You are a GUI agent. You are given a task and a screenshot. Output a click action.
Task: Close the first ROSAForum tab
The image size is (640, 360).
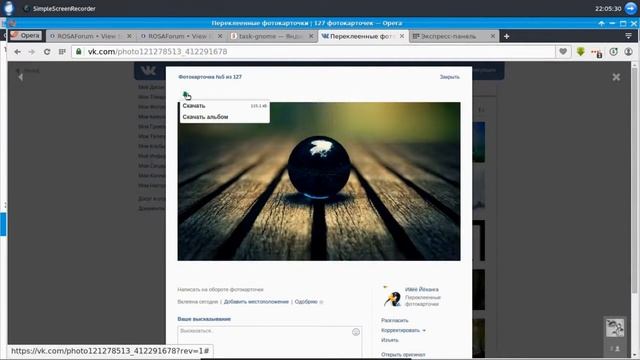129,36
